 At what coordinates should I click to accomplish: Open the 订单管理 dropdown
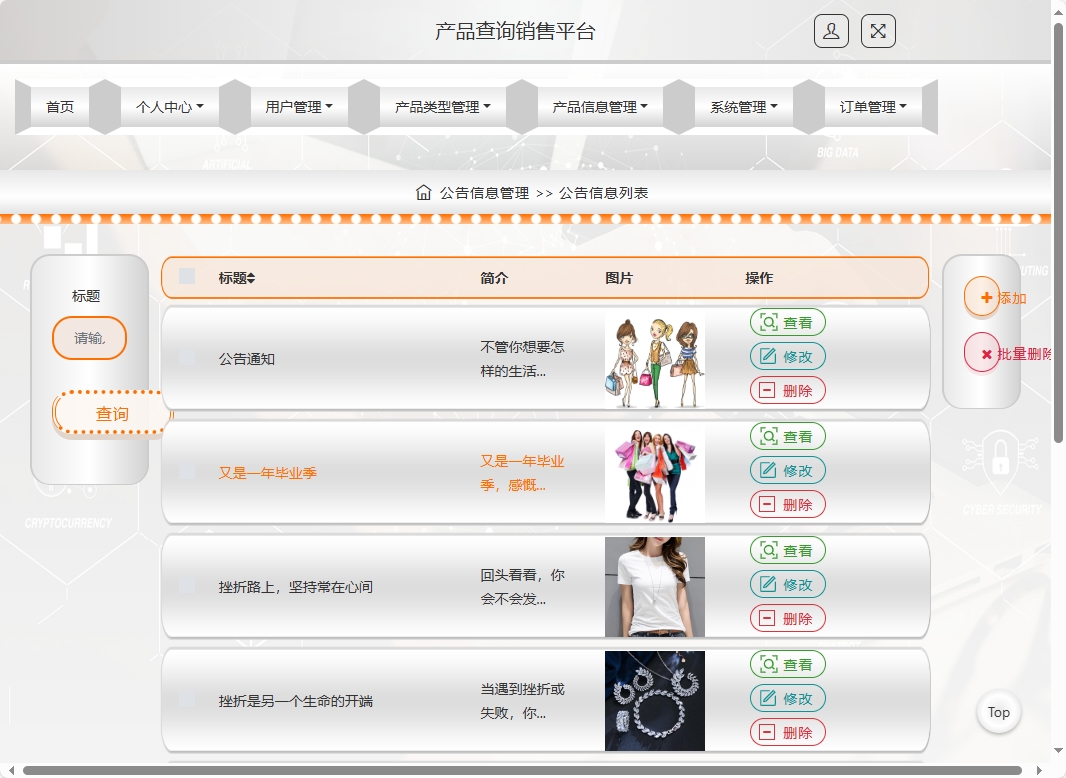869,105
